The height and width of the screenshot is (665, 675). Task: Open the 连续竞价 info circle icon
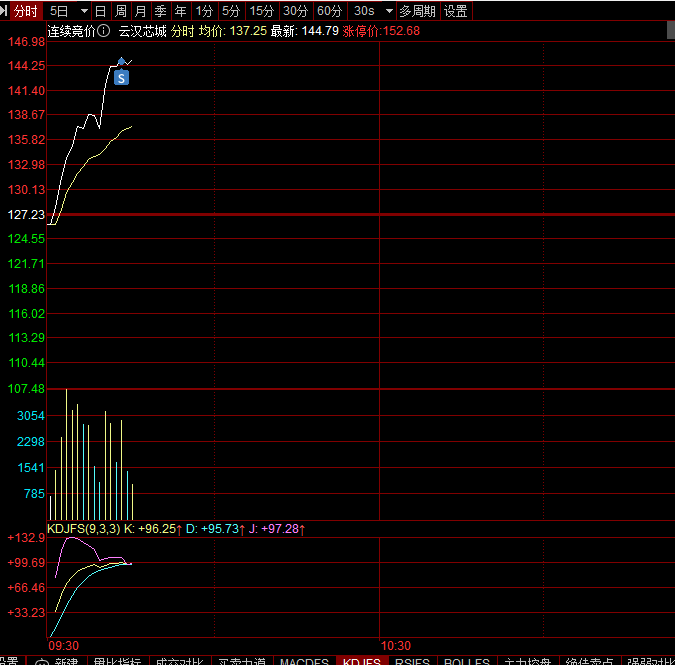click(x=103, y=31)
